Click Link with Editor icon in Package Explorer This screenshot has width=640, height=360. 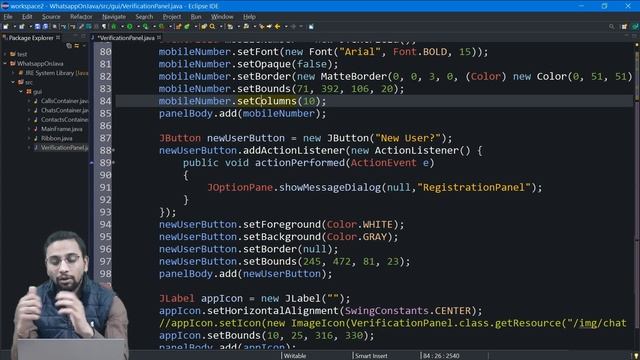click(x=76, y=46)
